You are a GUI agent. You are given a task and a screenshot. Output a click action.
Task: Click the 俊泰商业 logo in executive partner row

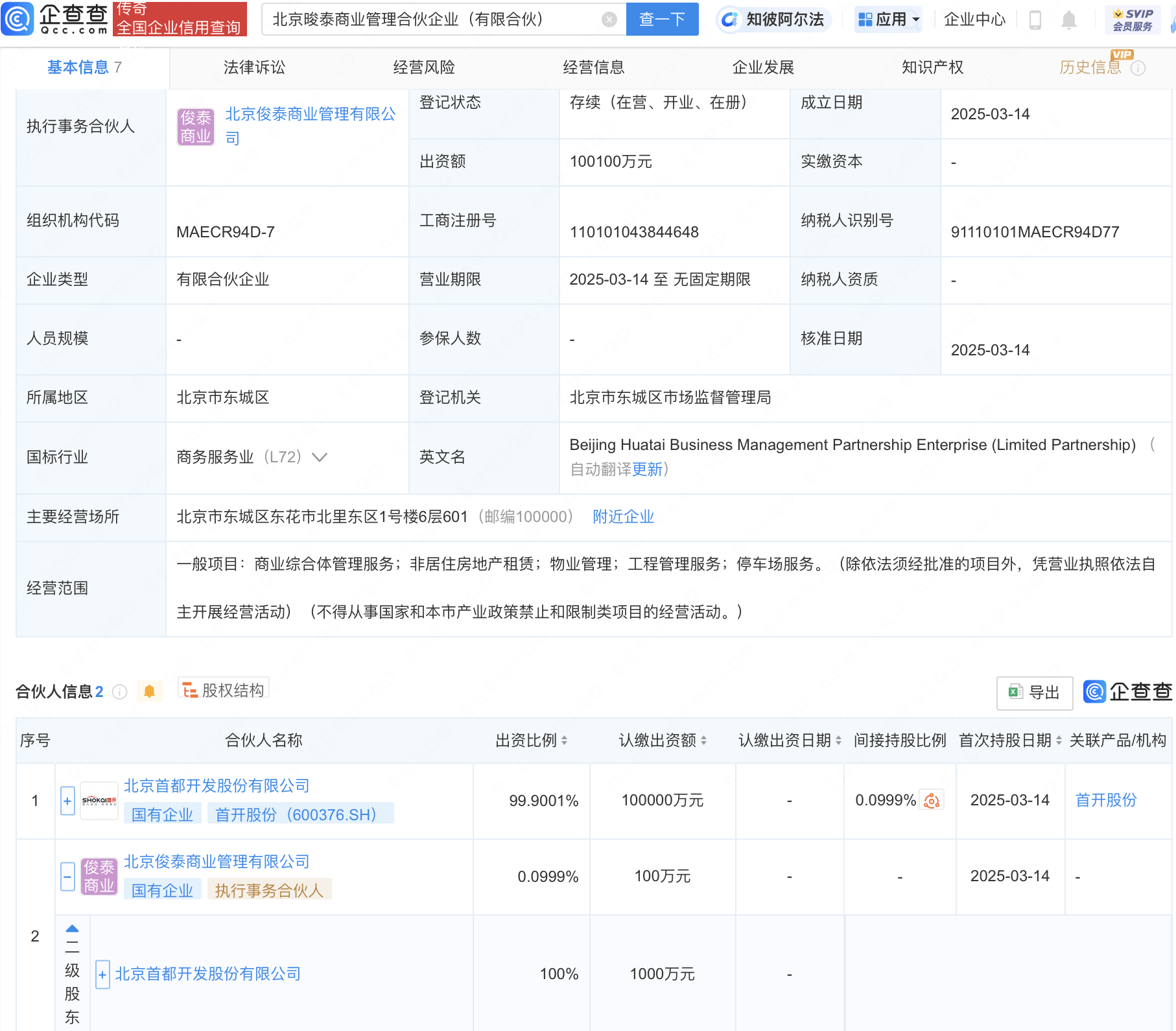click(x=196, y=126)
